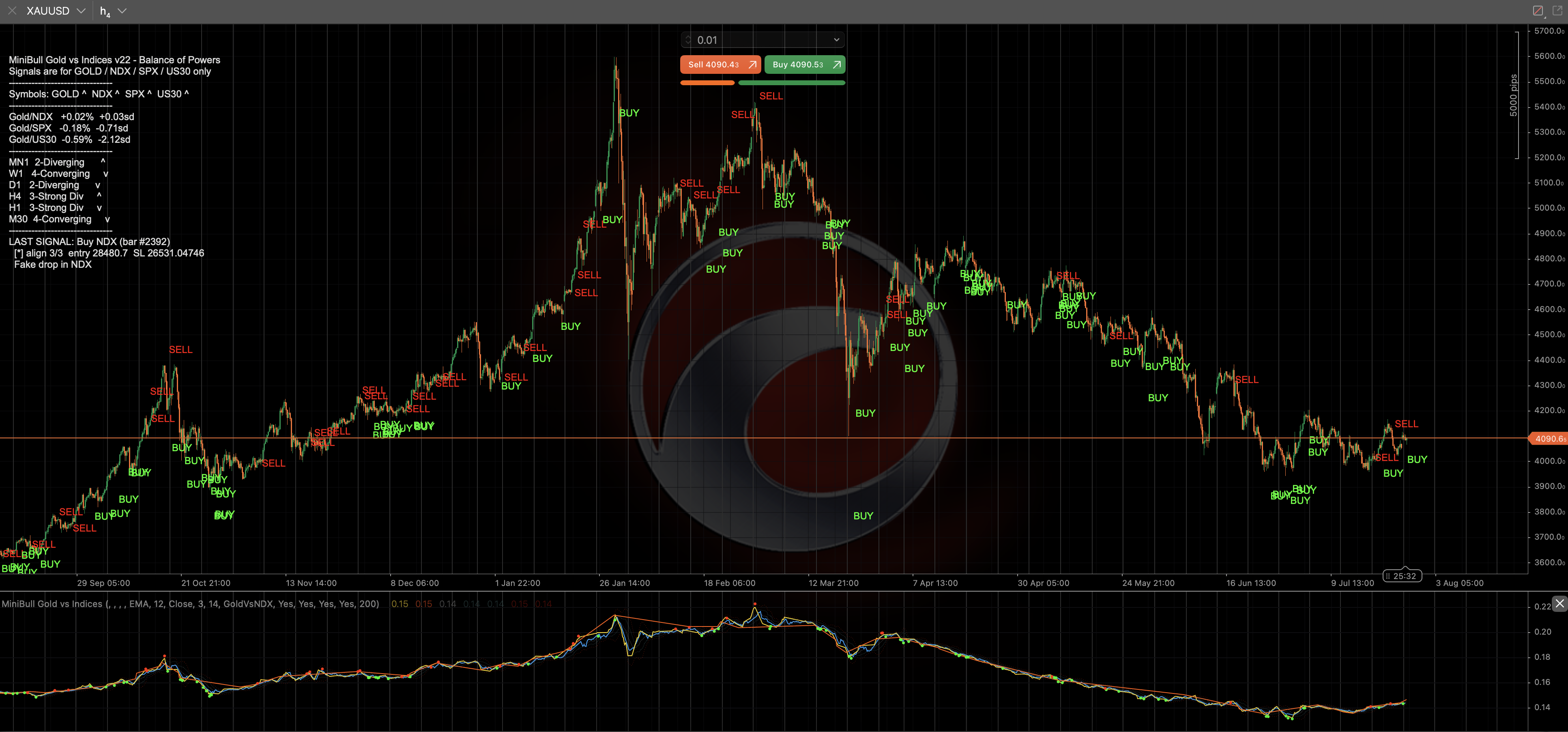Click the MiniBull Gold vs Indices indicator label
The width and height of the screenshot is (1568, 732).
(190, 604)
